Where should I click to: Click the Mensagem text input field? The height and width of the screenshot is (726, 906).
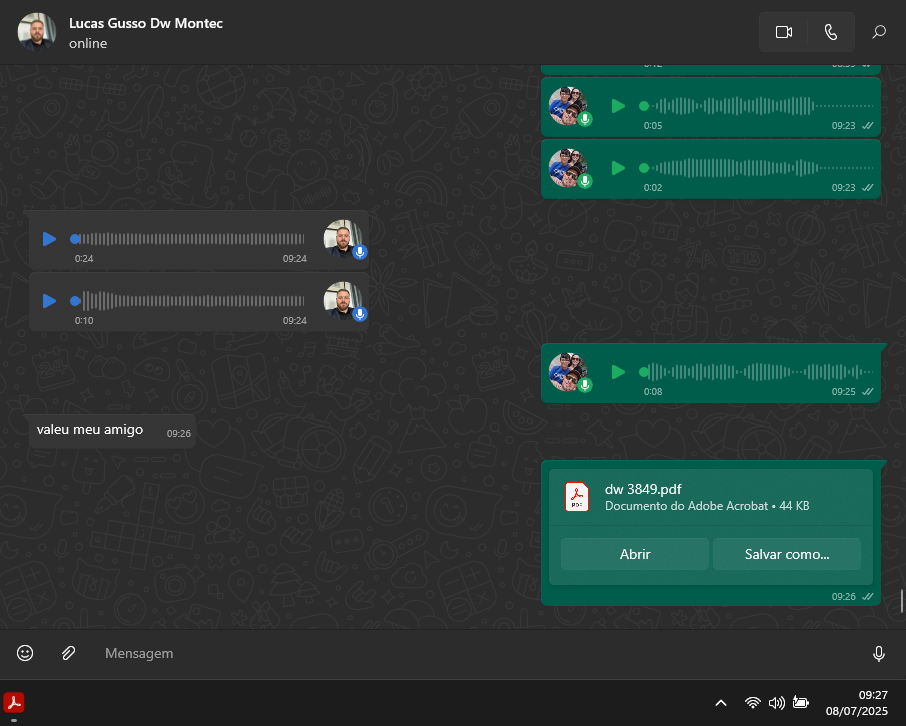[470, 653]
